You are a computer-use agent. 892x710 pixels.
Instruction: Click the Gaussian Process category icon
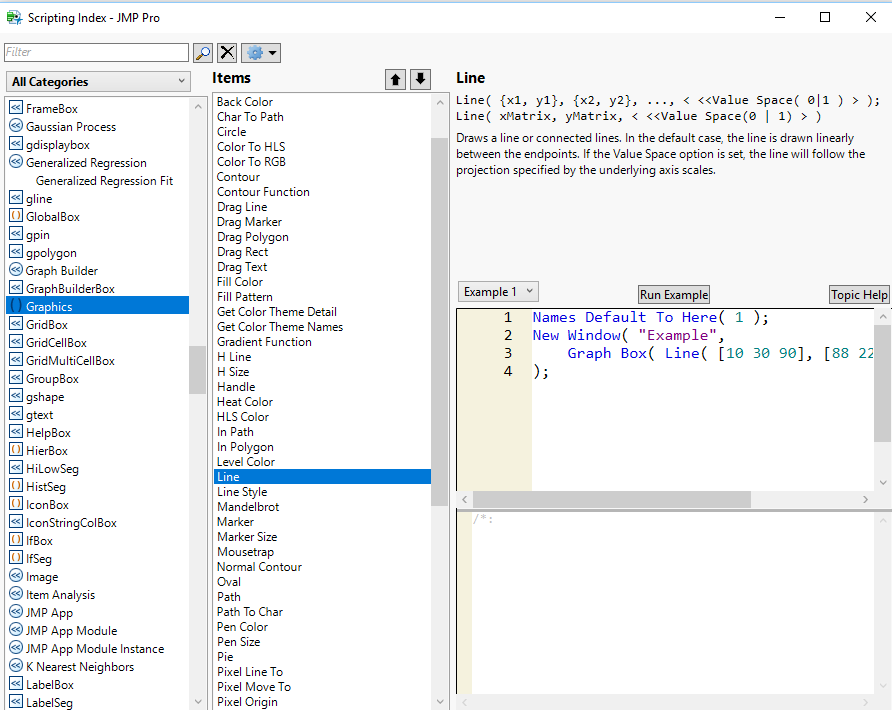coord(16,127)
